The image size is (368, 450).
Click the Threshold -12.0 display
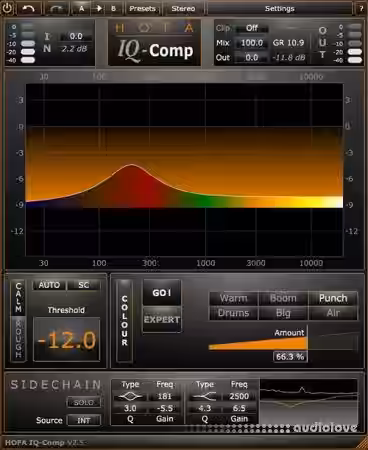67,340
